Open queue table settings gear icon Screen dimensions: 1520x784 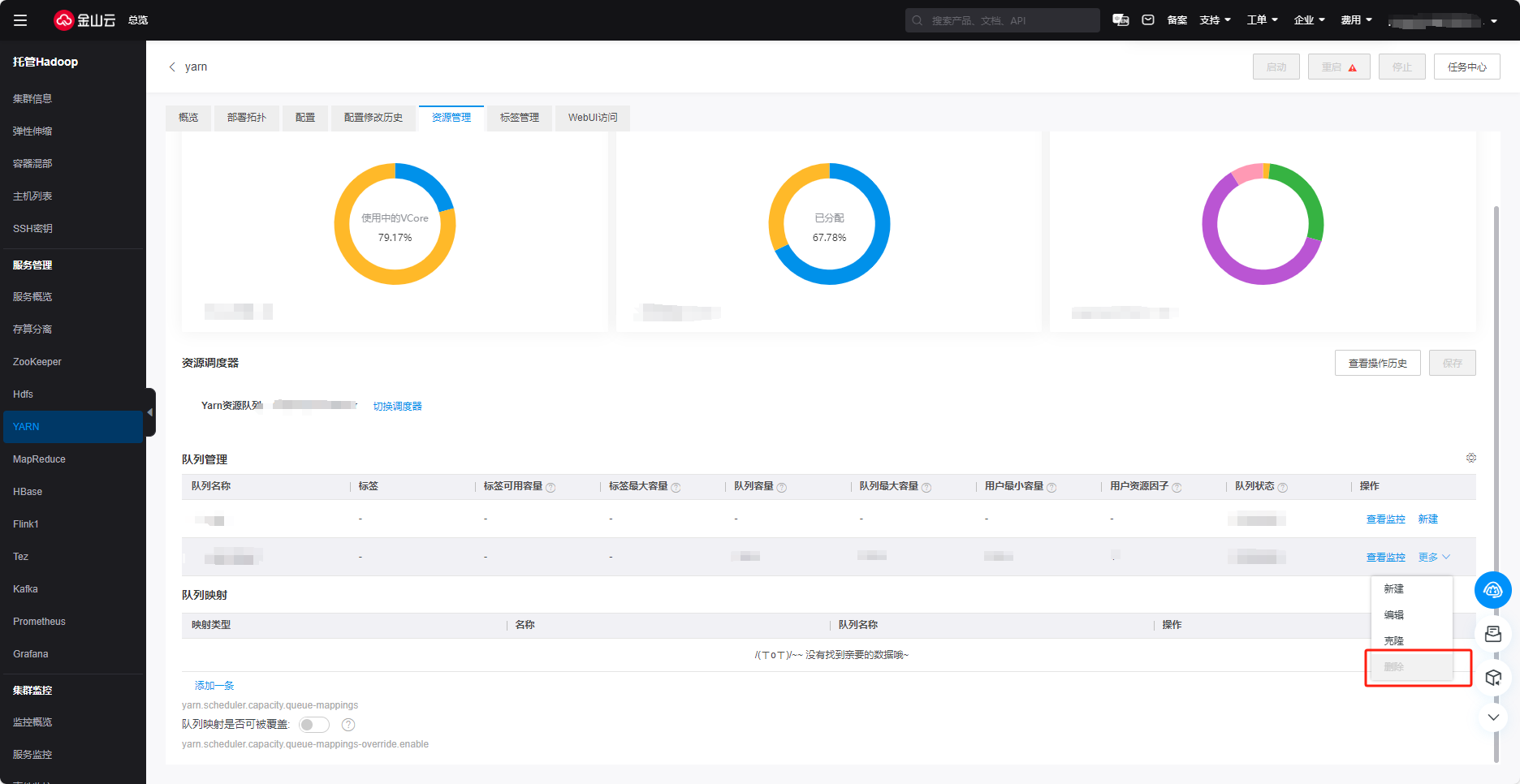[x=1470, y=459]
